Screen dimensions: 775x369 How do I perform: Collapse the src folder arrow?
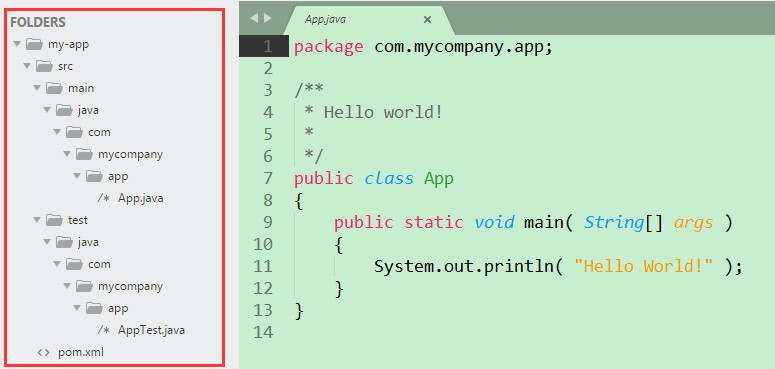pyautogui.click(x=27, y=66)
